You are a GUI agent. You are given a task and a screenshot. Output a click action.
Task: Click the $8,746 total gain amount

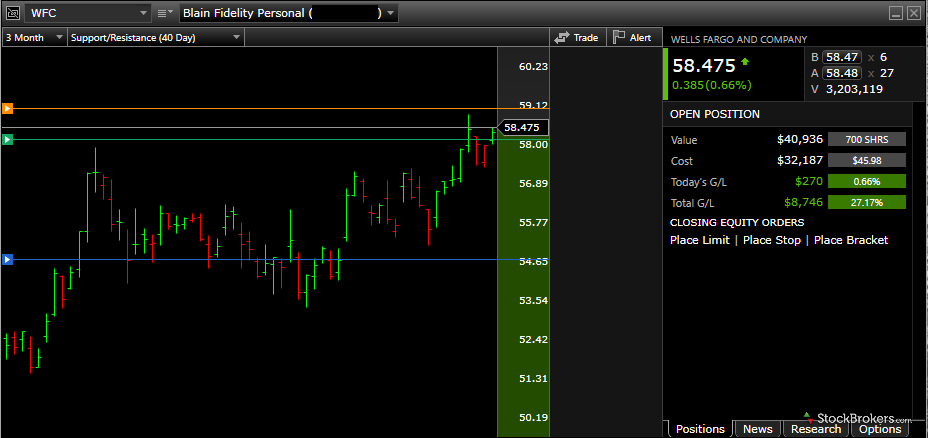803,202
